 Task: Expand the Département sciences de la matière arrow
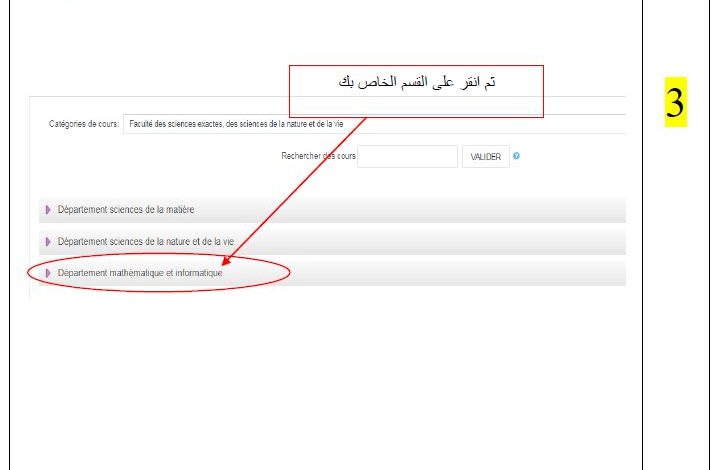[48, 210]
